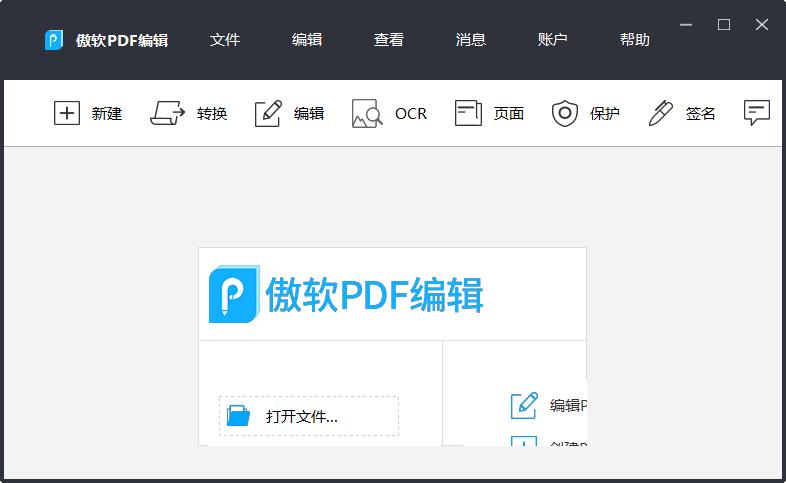
Task: Open the 文件 menu
Action: tap(225, 40)
